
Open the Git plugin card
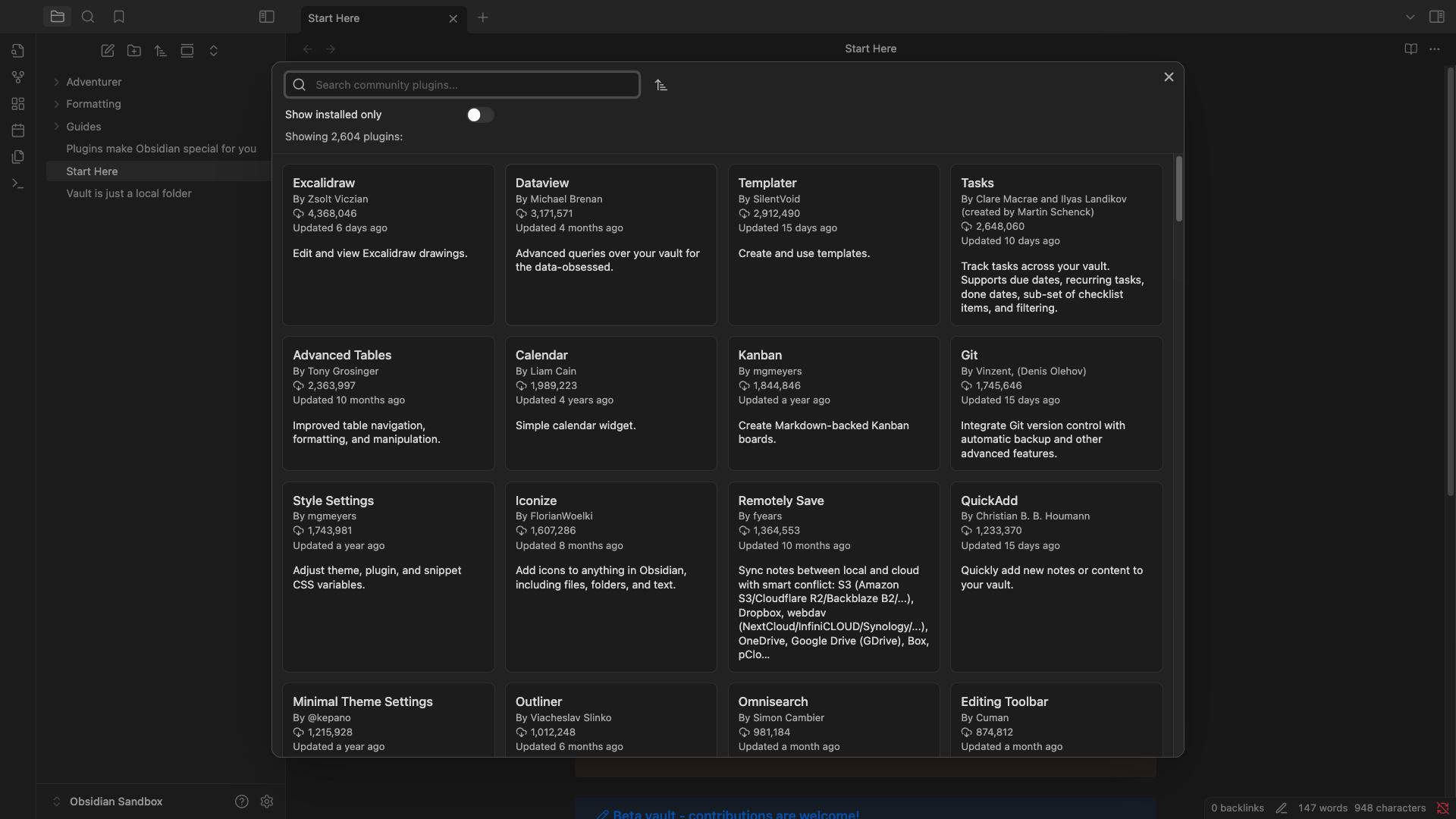coord(1056,403)
